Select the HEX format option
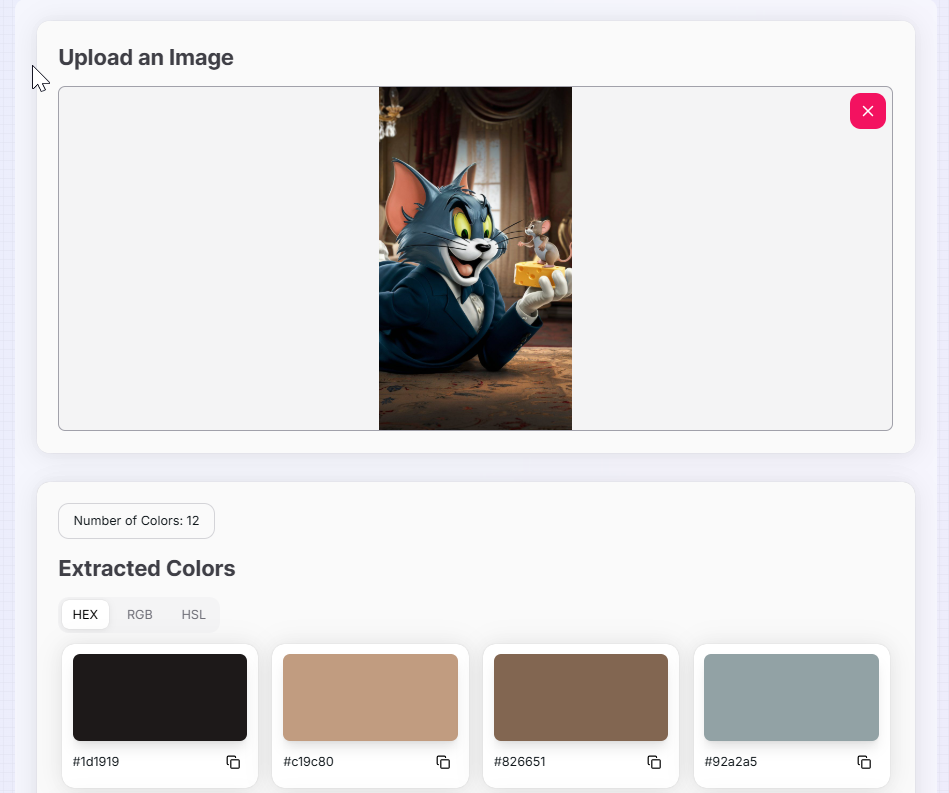 (85, 614)
